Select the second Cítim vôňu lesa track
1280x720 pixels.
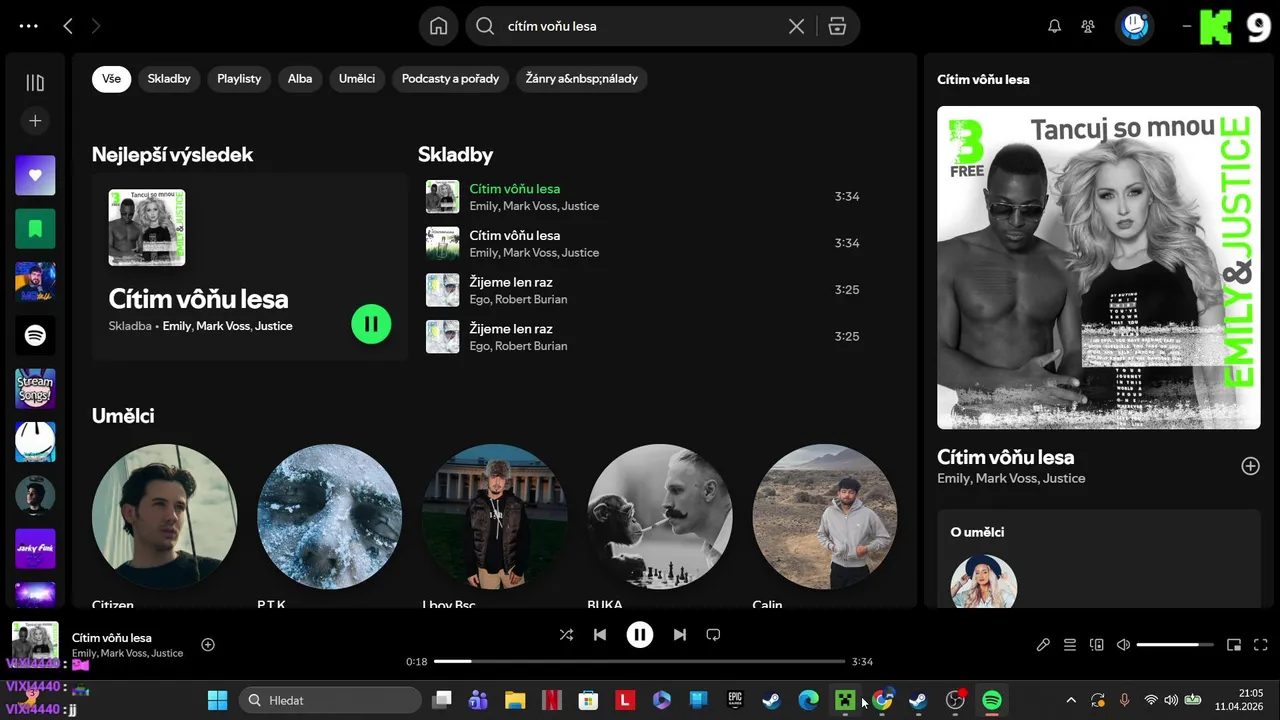pyautogui.click(x=643, y=243)
